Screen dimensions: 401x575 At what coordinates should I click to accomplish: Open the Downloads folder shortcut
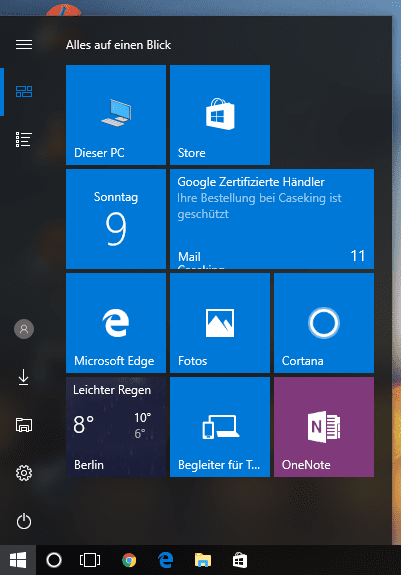pyautogui.click(x=24, y=377)
